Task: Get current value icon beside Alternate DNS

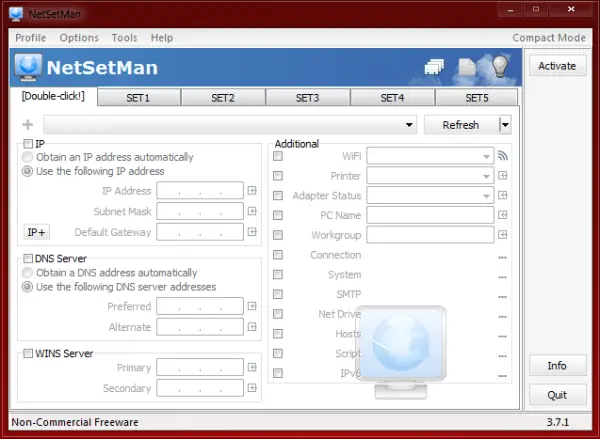Action: coord(252,326)
